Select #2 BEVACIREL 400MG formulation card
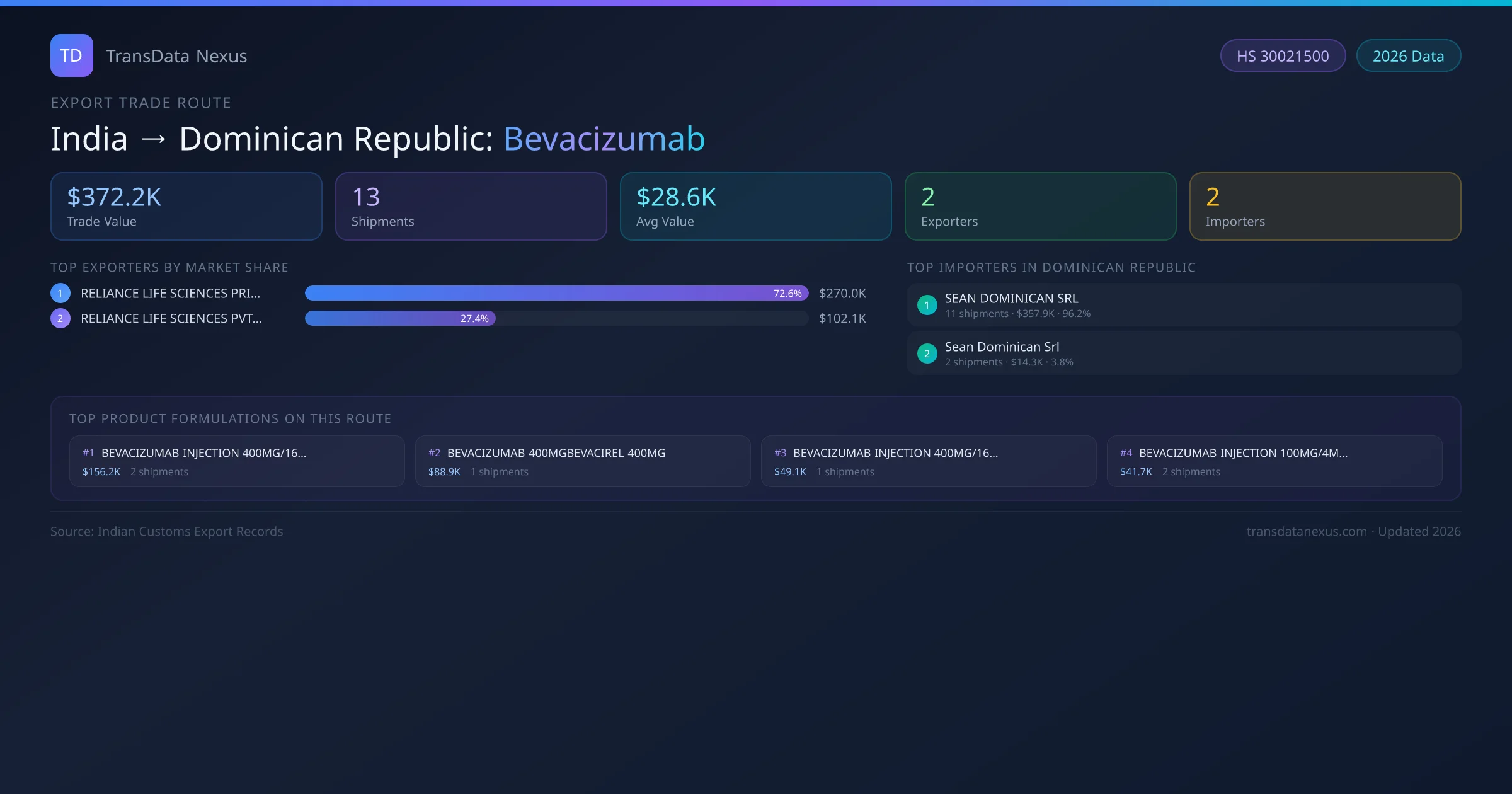The image size is (1512, 794). 582,461
